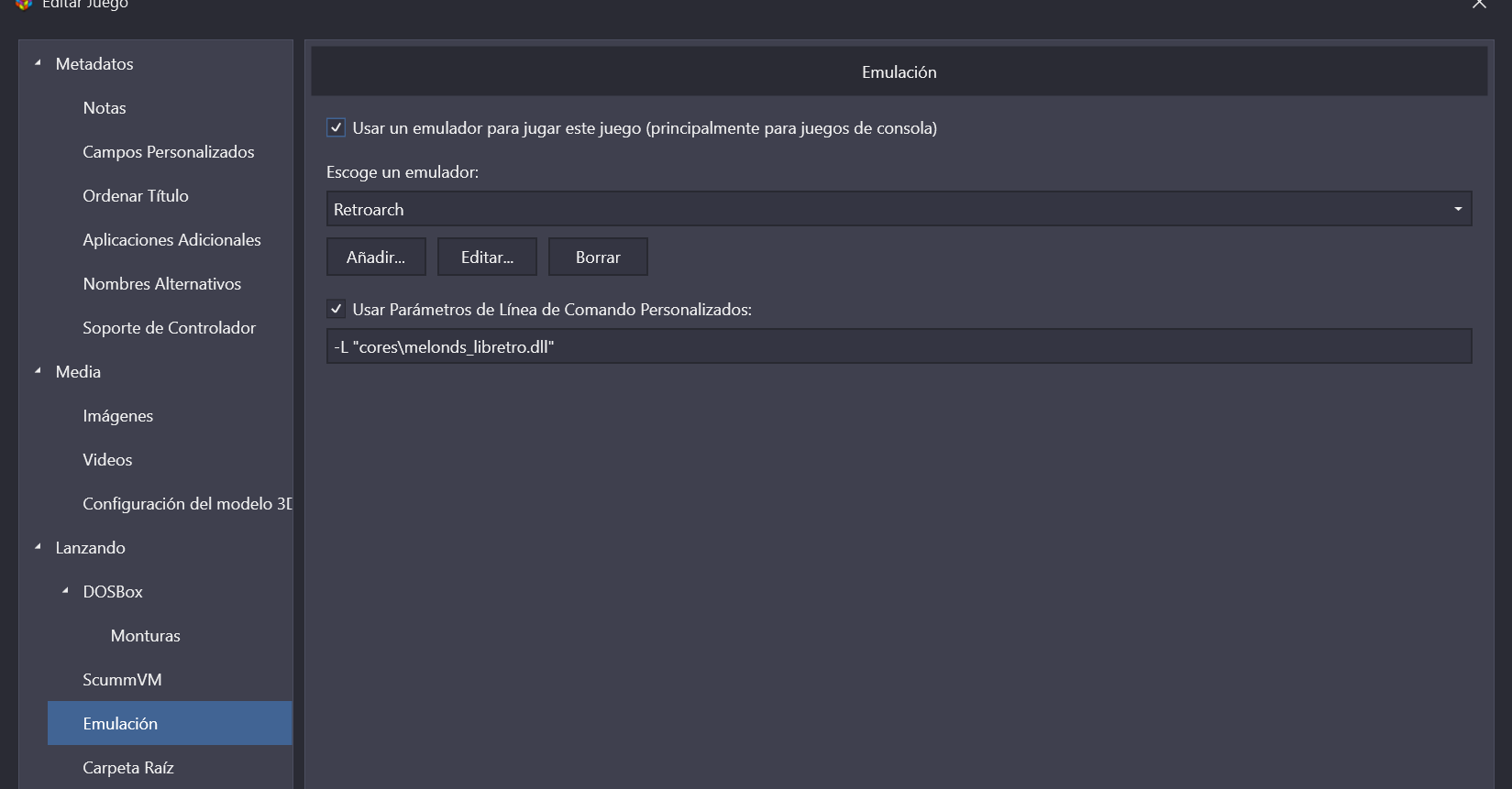Screen dimensions: 1512x789
Task: Collapse the DOSBox tree node
Action: pyautogui.click(x=65, y=591)
